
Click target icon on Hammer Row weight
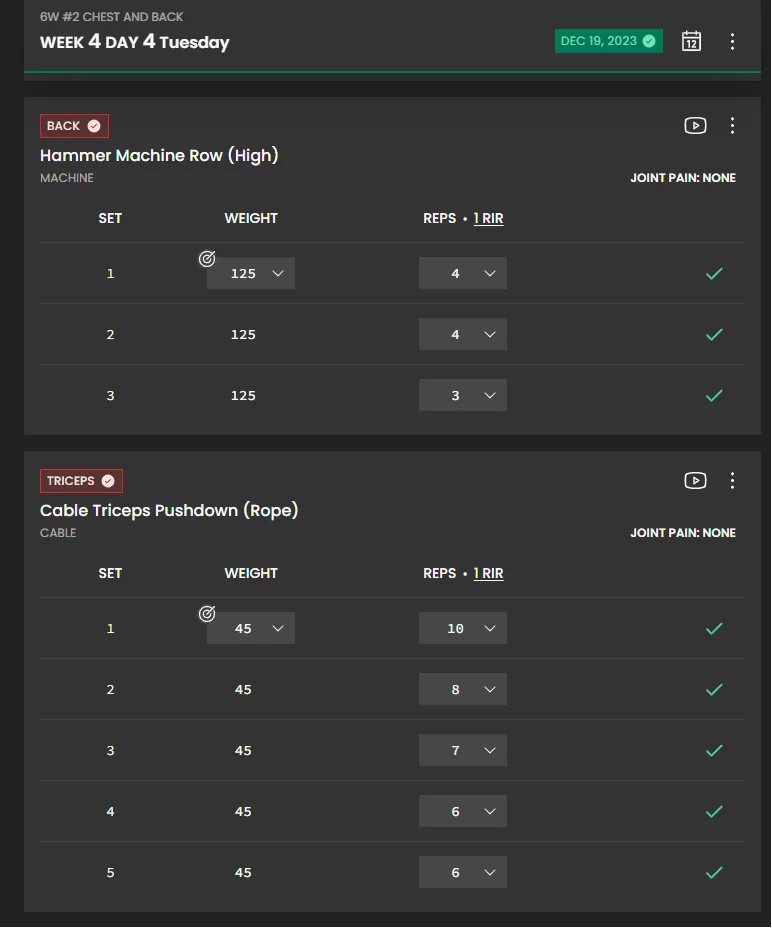[207, 259]
